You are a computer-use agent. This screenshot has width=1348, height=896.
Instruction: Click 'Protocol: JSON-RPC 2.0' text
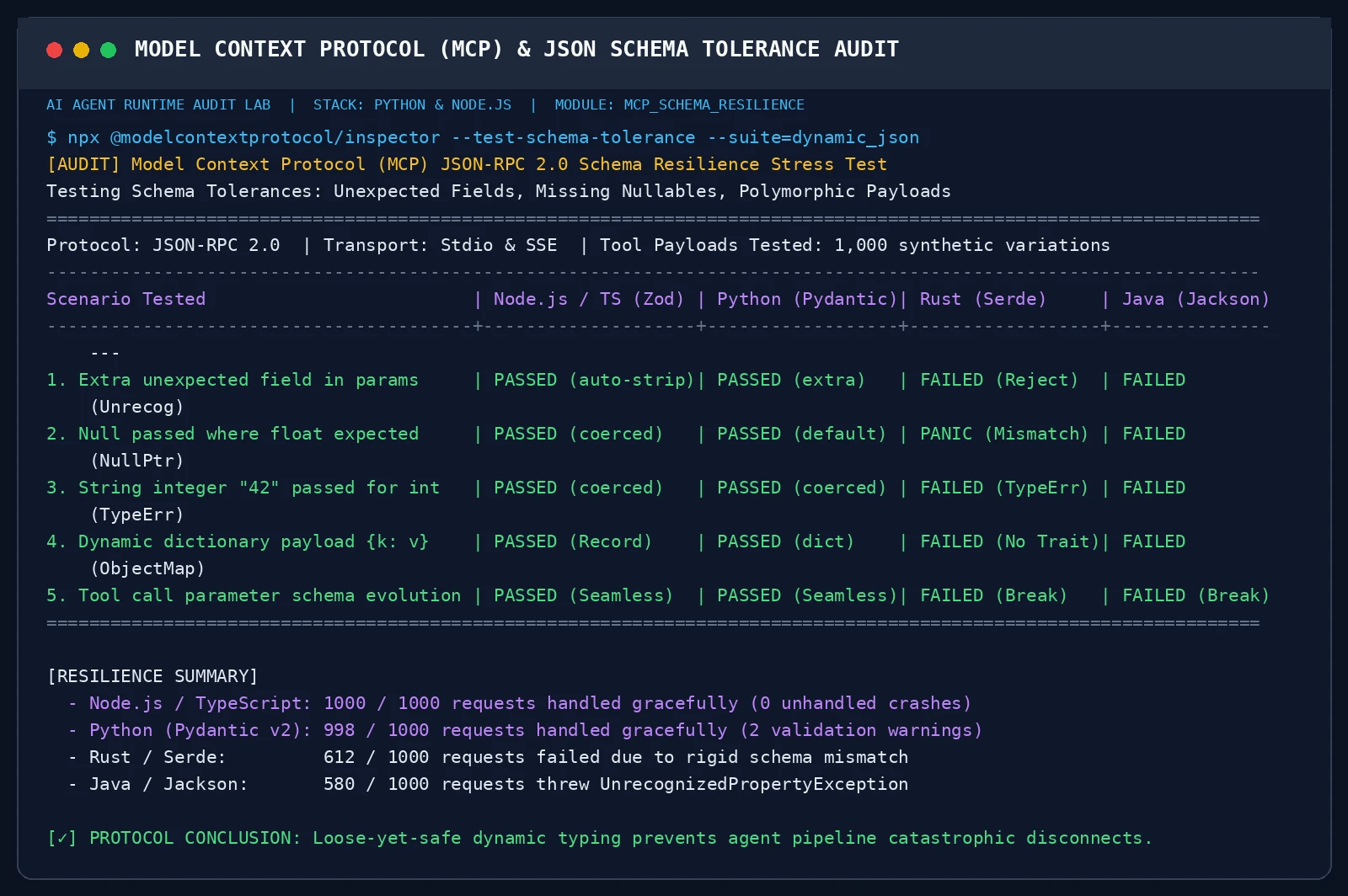point(163,245)
